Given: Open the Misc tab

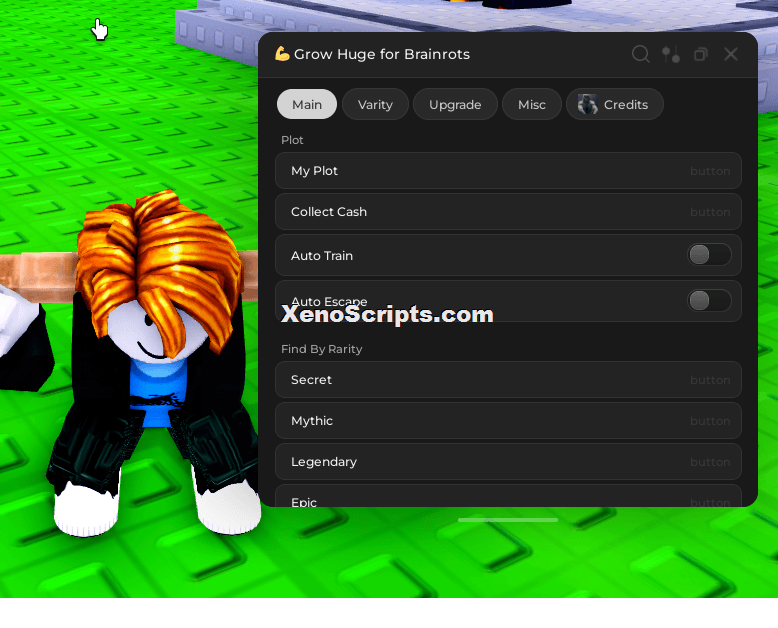Looking at the screenshot, I should tap(532, 104).
